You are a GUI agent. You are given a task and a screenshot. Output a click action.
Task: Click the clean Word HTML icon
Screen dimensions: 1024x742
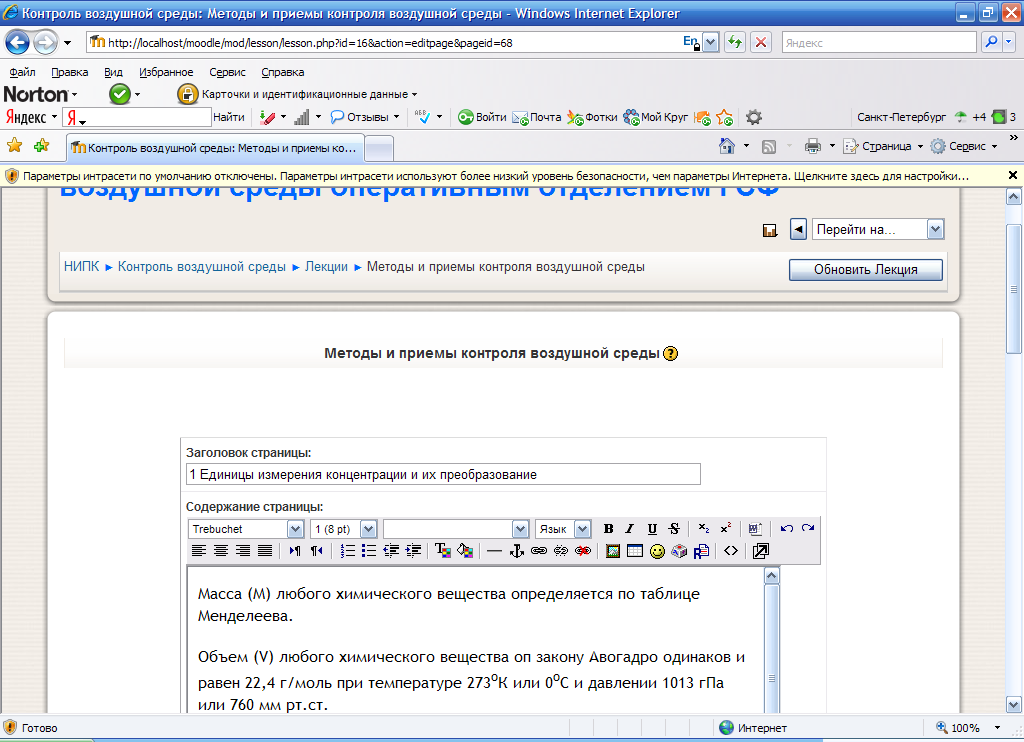(x=755, y=529)
